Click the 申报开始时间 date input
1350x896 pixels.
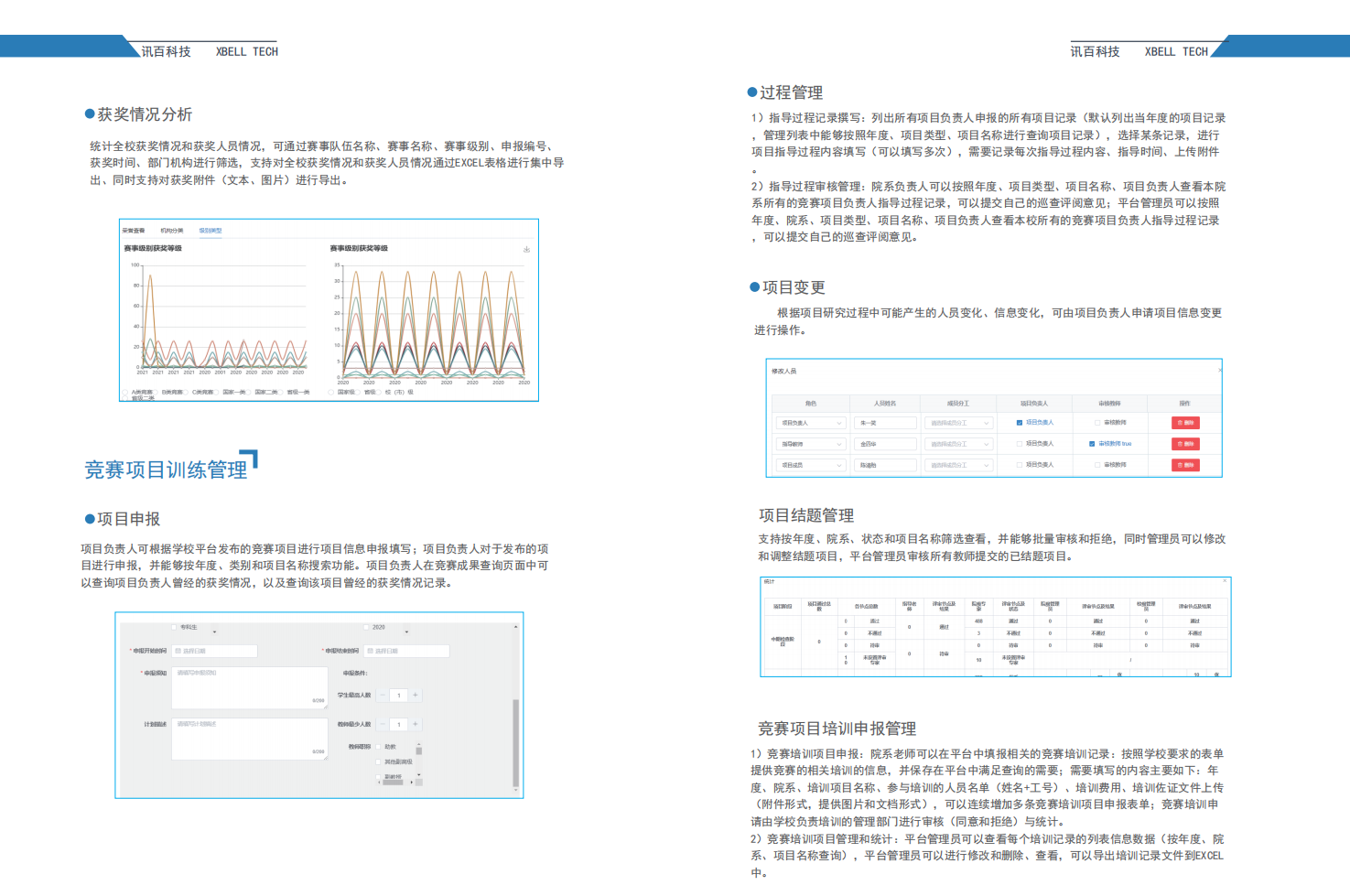click(214, 651)
